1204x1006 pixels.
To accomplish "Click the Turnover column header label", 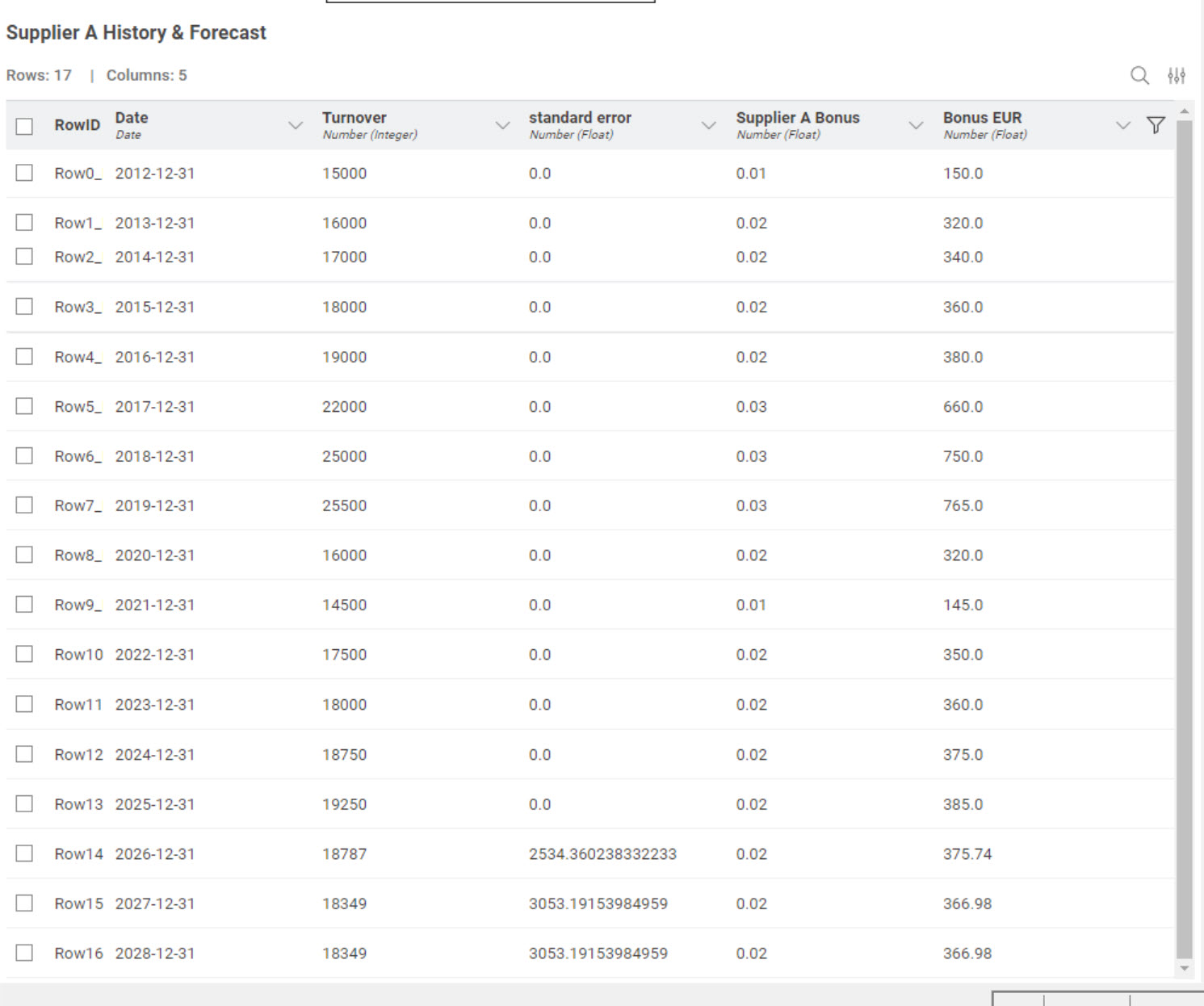I will pos(354,118).
